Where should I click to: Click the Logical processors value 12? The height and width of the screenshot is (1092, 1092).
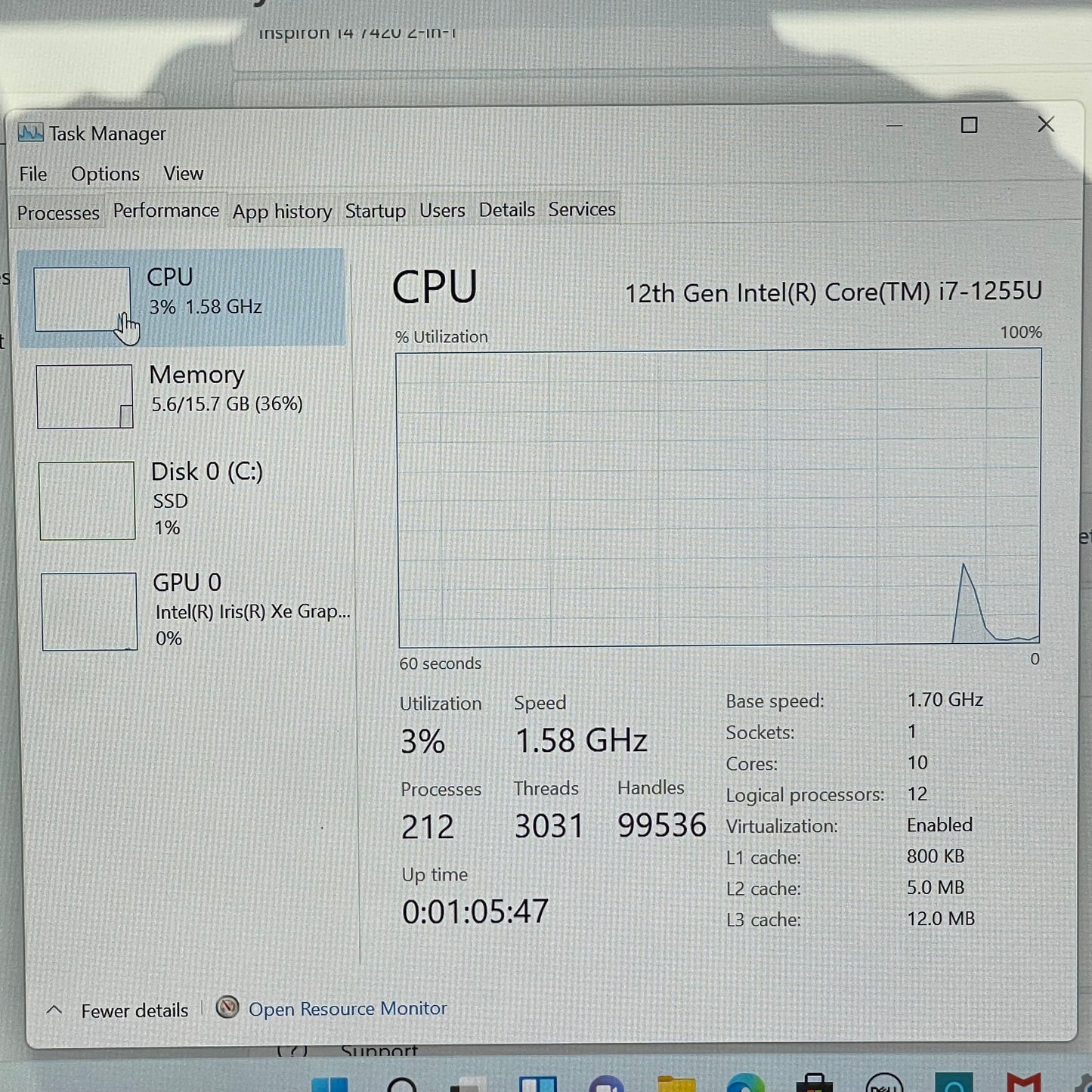pyautogui.click(x=917, y=793)
